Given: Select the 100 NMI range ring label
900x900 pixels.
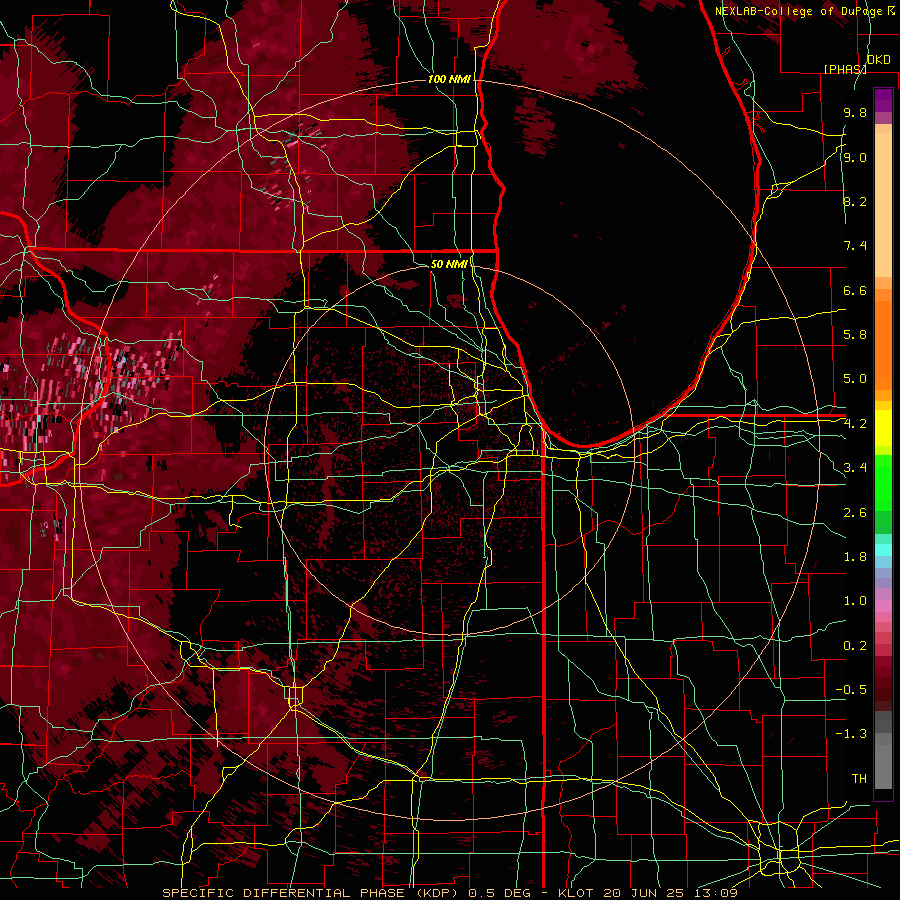Looking at the screenshot, I should [449, 79].
